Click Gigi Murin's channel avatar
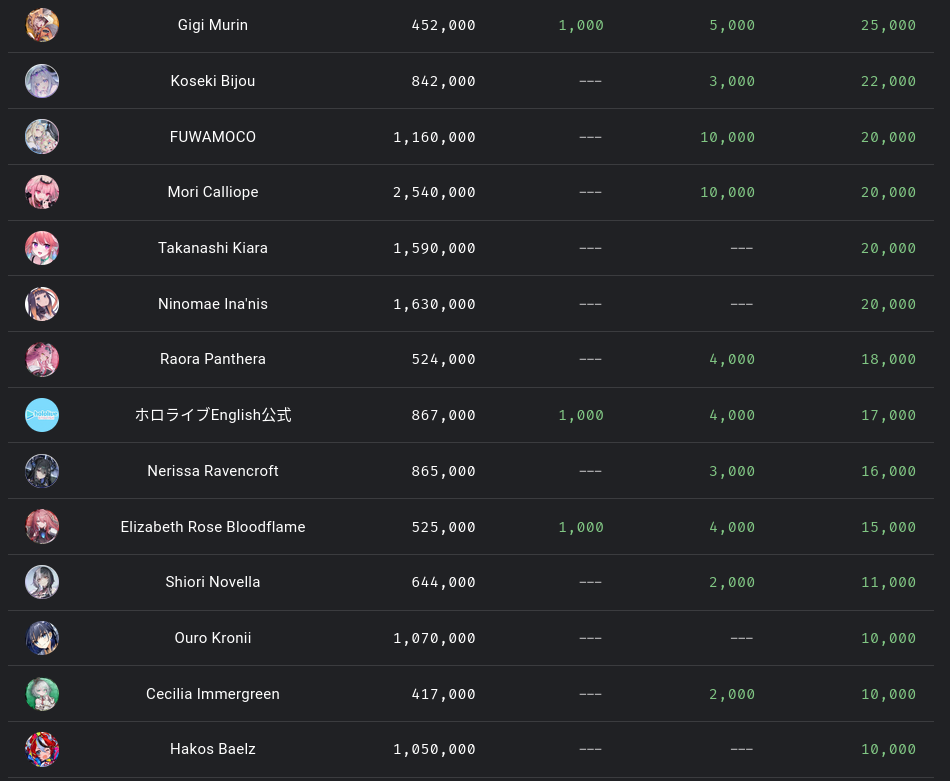Image resolution: width=950 pixels, height=781 pixels. coord(42,25)
